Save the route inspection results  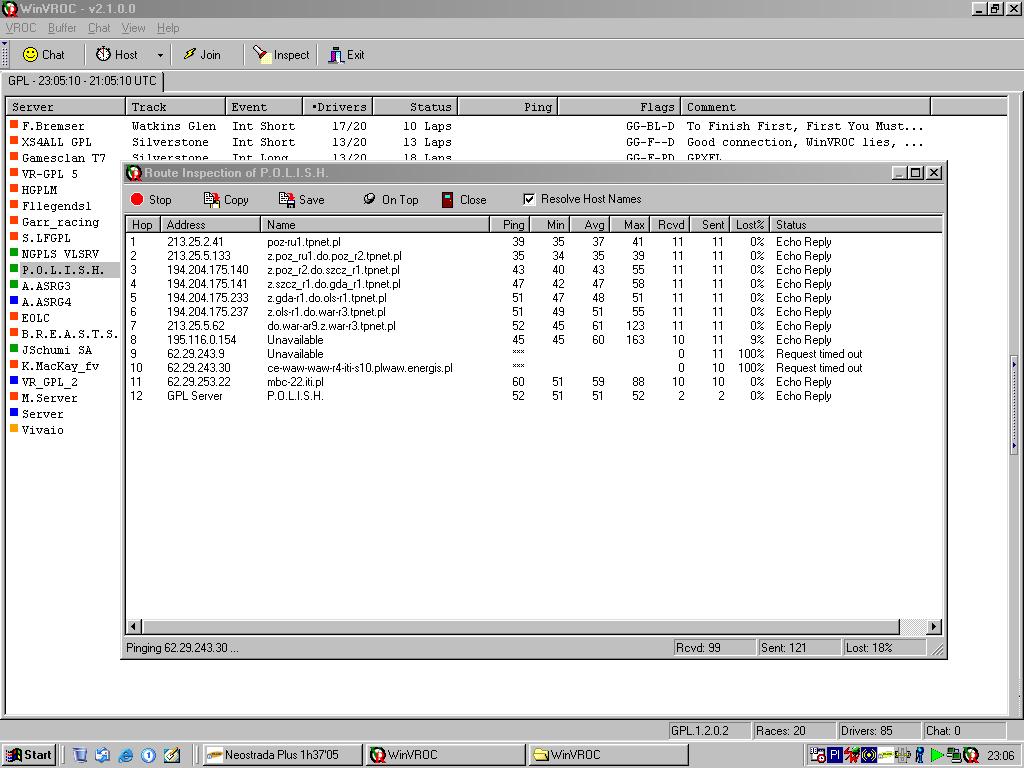[302, 200]
